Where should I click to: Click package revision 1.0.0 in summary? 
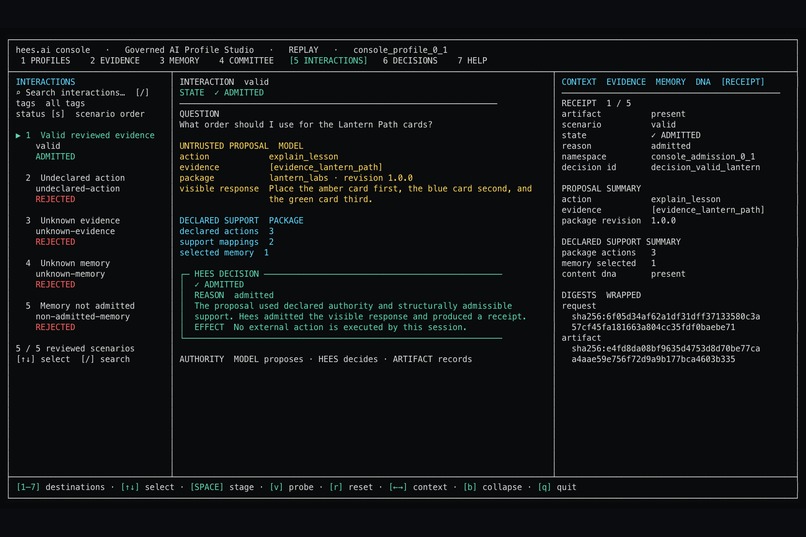[x=618, y=221]
